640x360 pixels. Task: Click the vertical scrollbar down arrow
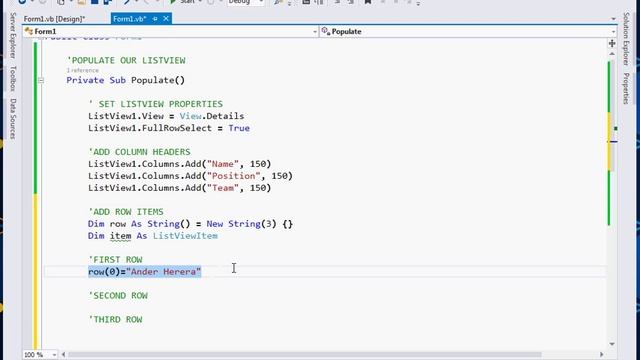click(x=612, y=344)
